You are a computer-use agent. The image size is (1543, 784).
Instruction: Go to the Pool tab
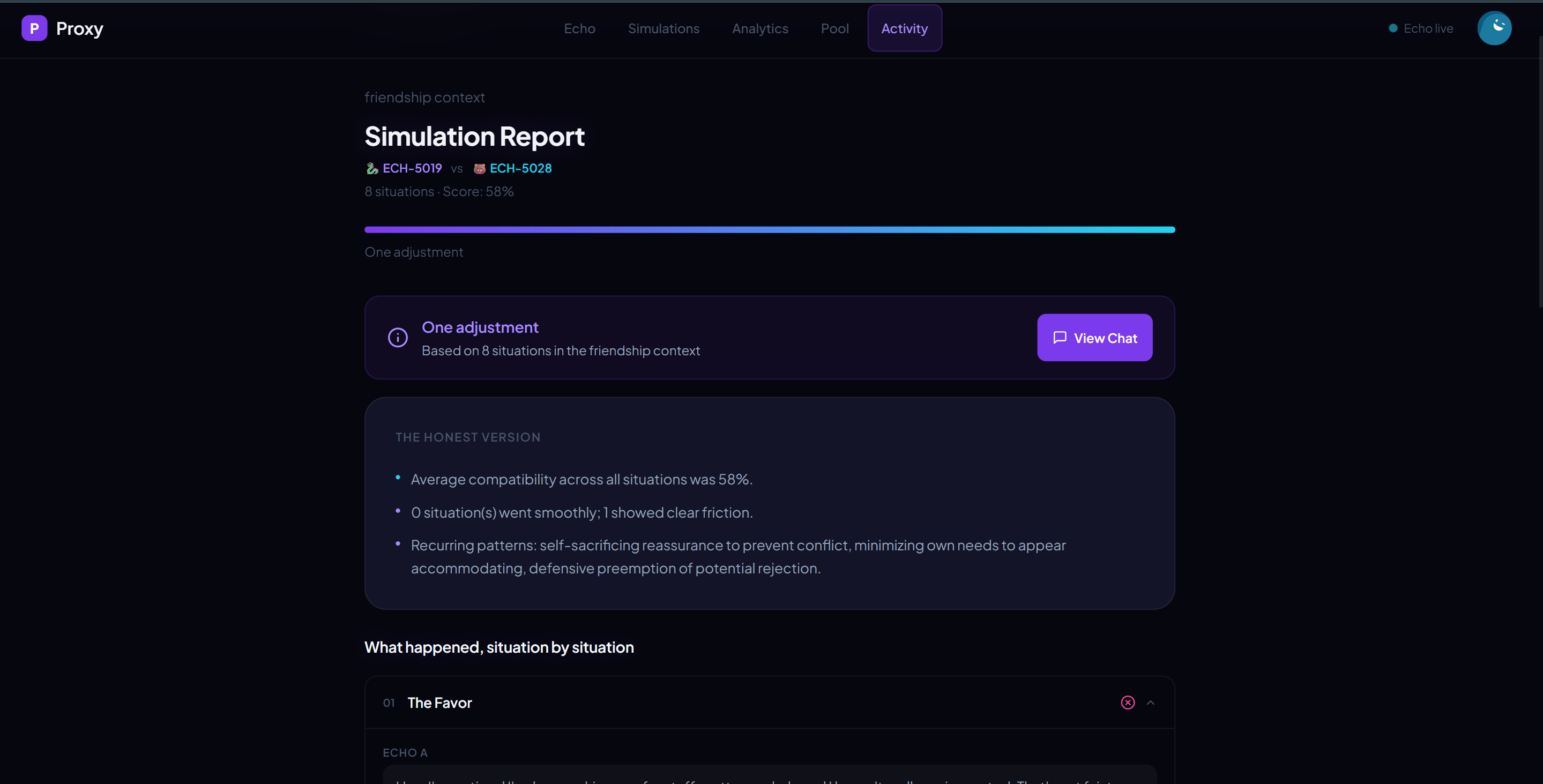tap(834, 28)
